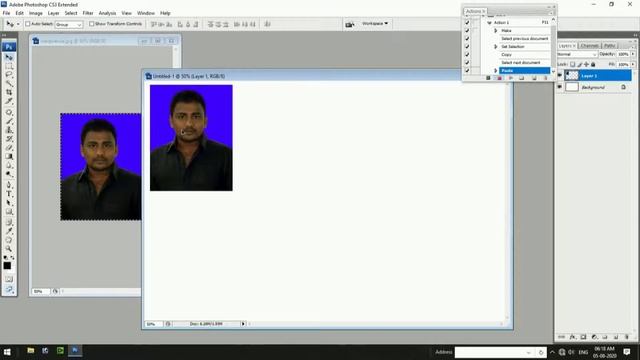Image resolution: width=640 pixels, height=360 pixels.
Task: Open the Window menu
Action: tap(146, 13)
